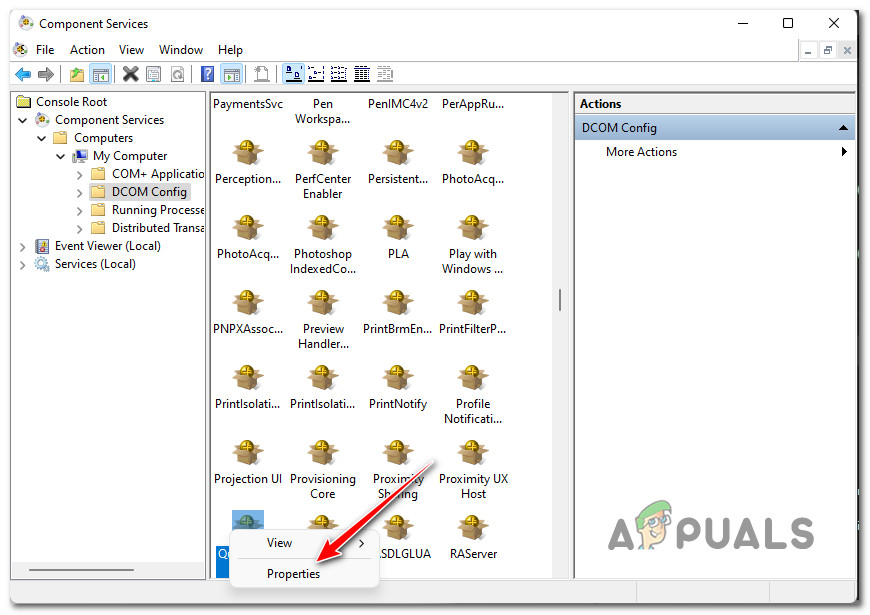Select Console Root in the tree

(x=71, y=102)
